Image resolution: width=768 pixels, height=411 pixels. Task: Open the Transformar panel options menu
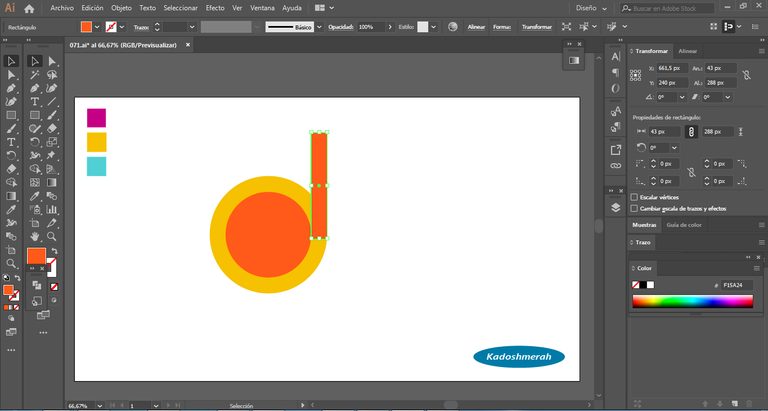(762, 51)
